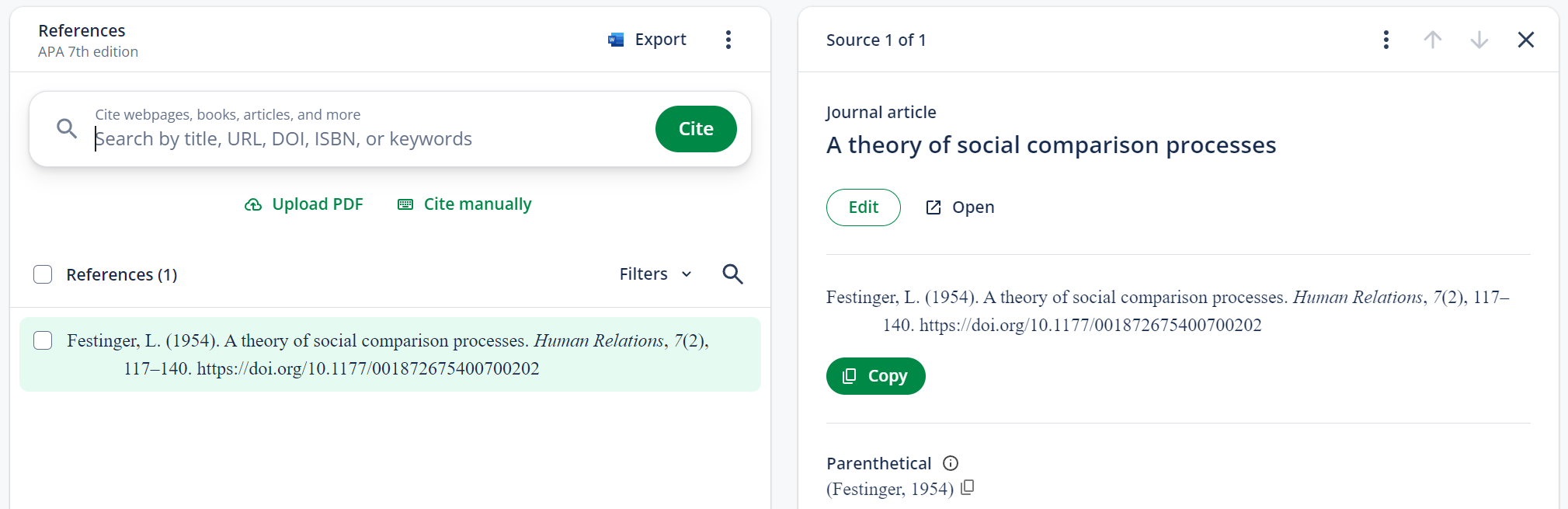Click Upload PDF link
This screenshot has height=509, width=1568.
point(304,204)
